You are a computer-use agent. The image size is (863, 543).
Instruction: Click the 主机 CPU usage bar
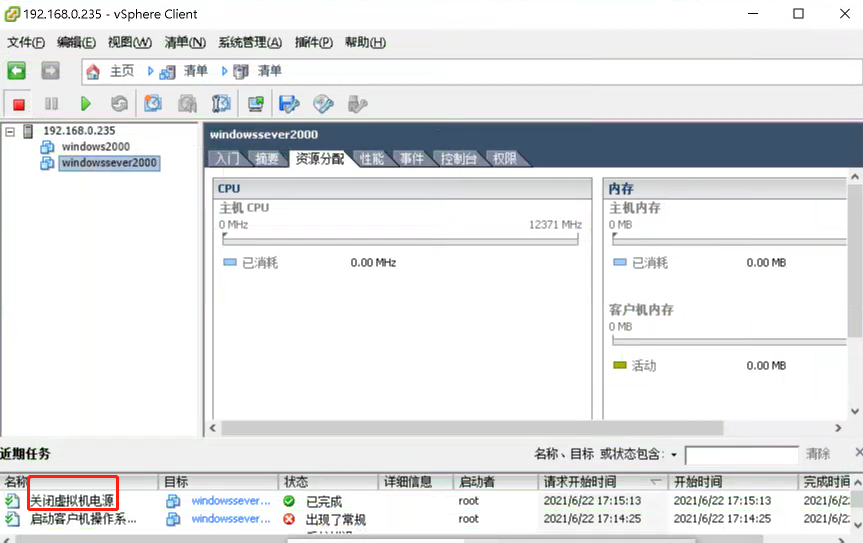[400, 239]
